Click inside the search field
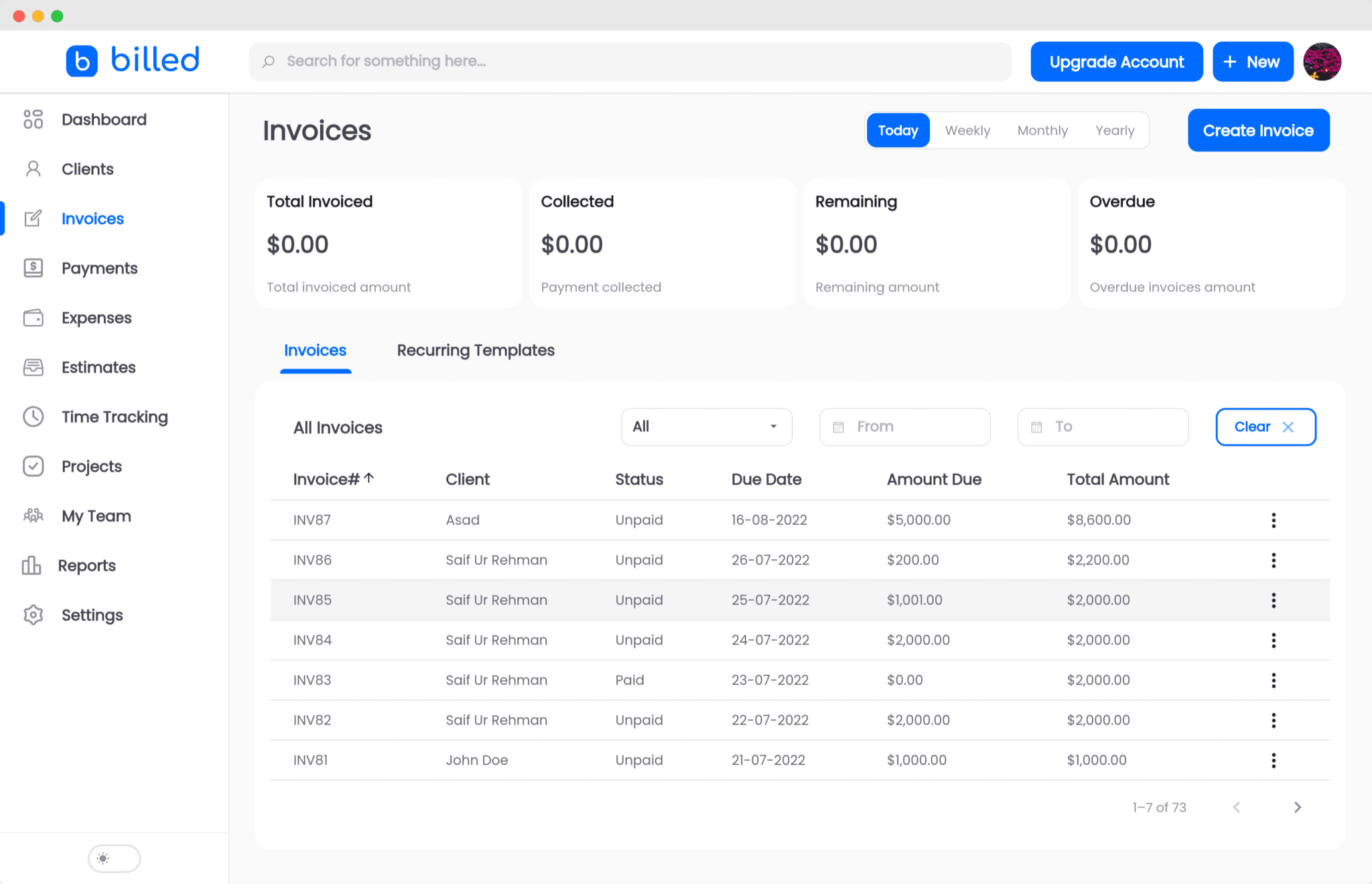Screen dimensions: 1372x884 pyautogui.click(x=630, y=61)
